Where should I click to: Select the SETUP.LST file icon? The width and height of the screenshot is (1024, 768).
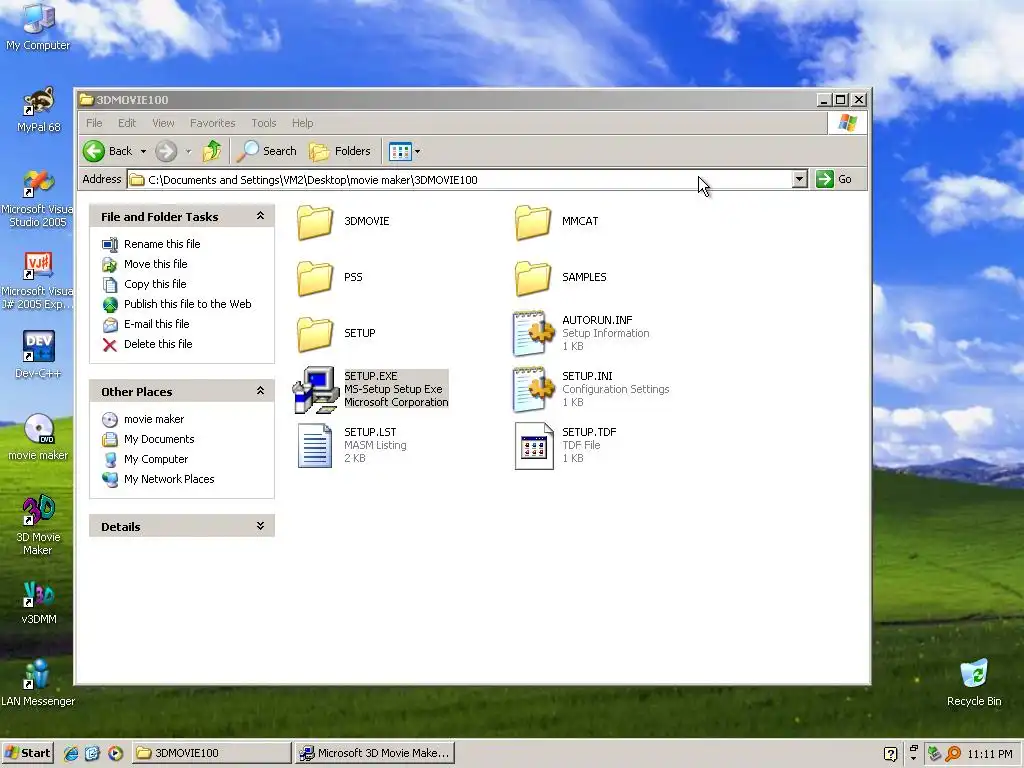click(315, 445)
